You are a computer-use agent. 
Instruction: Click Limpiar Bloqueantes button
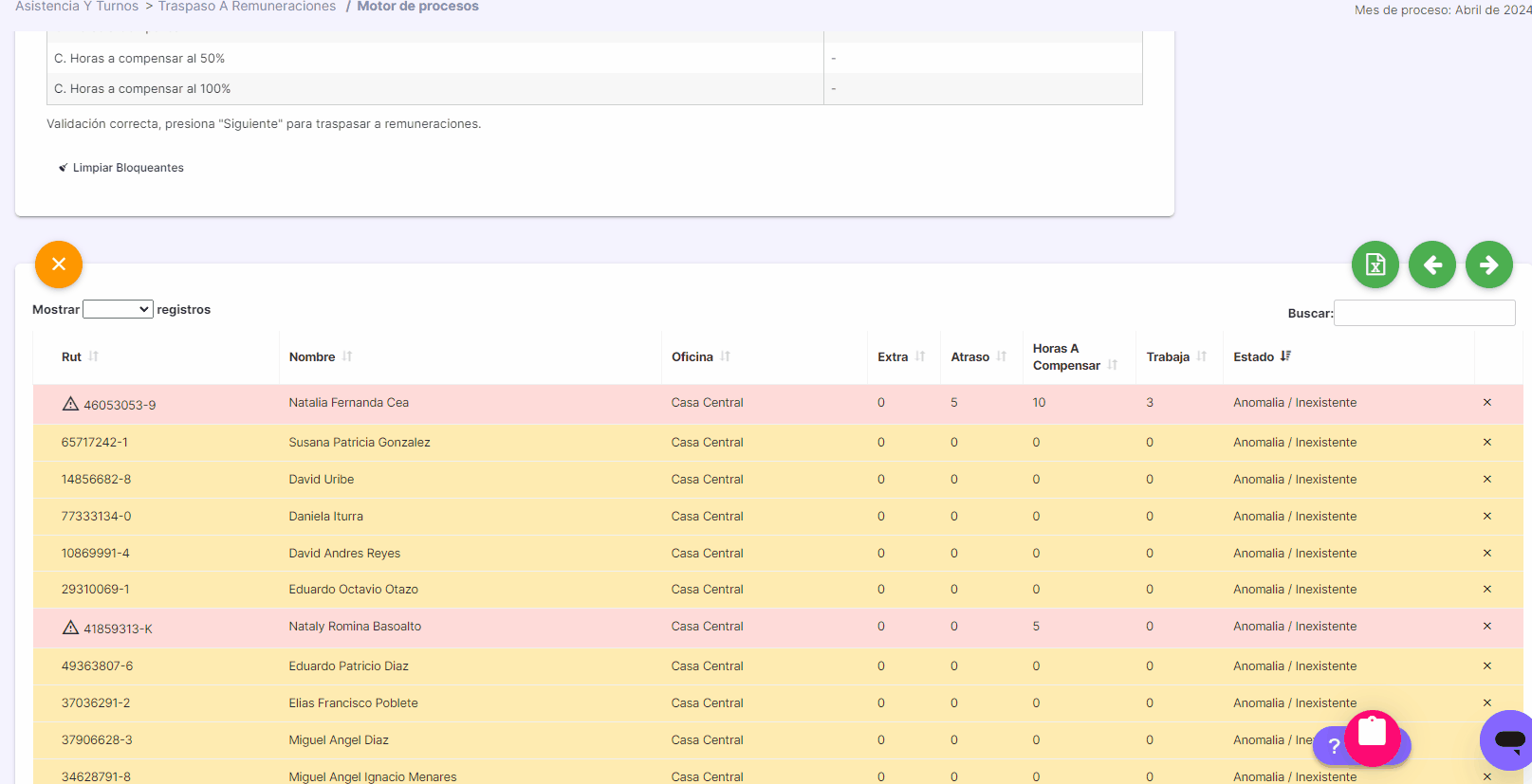click(x=121, y=168)
